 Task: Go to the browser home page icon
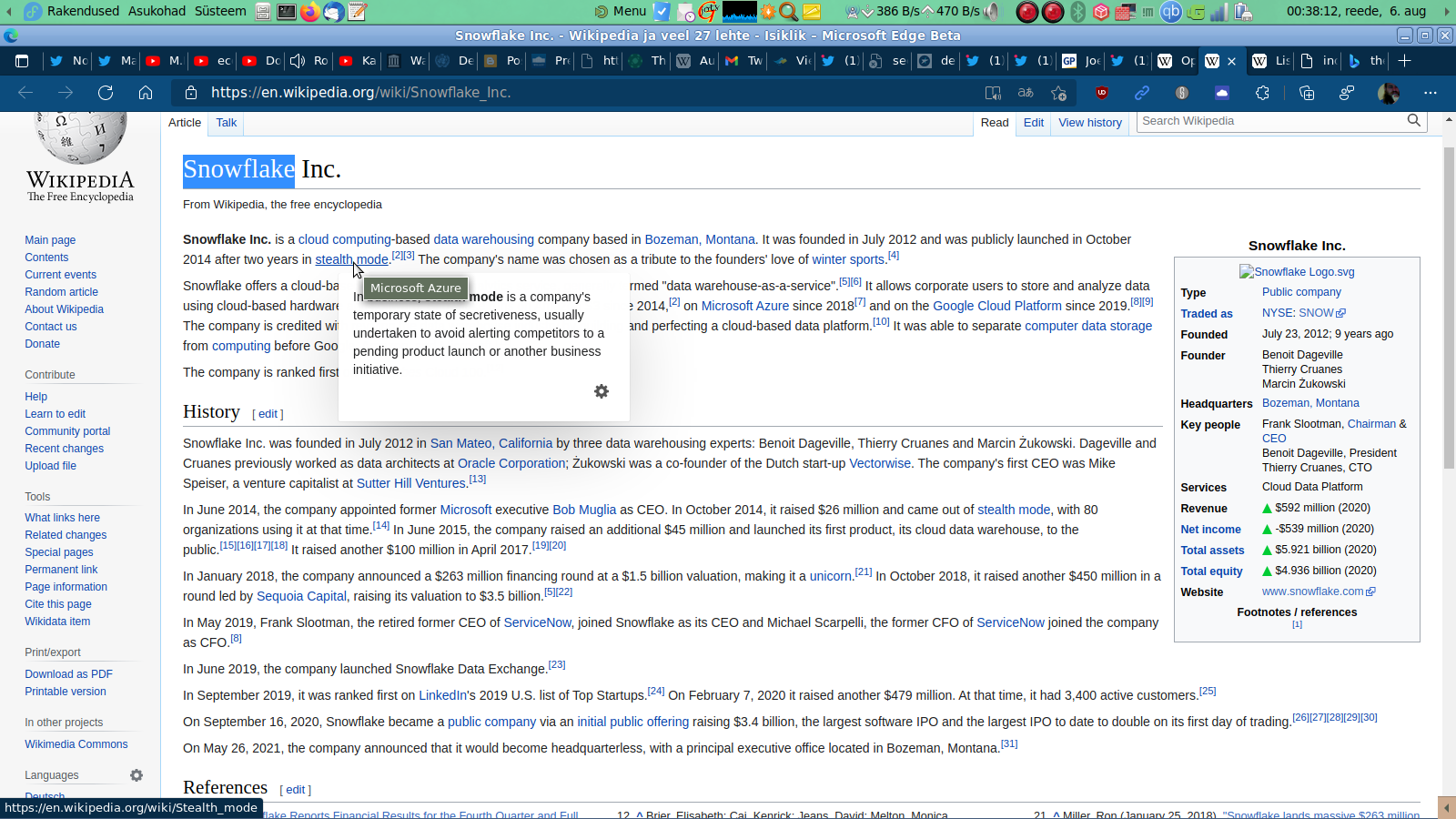[146, 93]
